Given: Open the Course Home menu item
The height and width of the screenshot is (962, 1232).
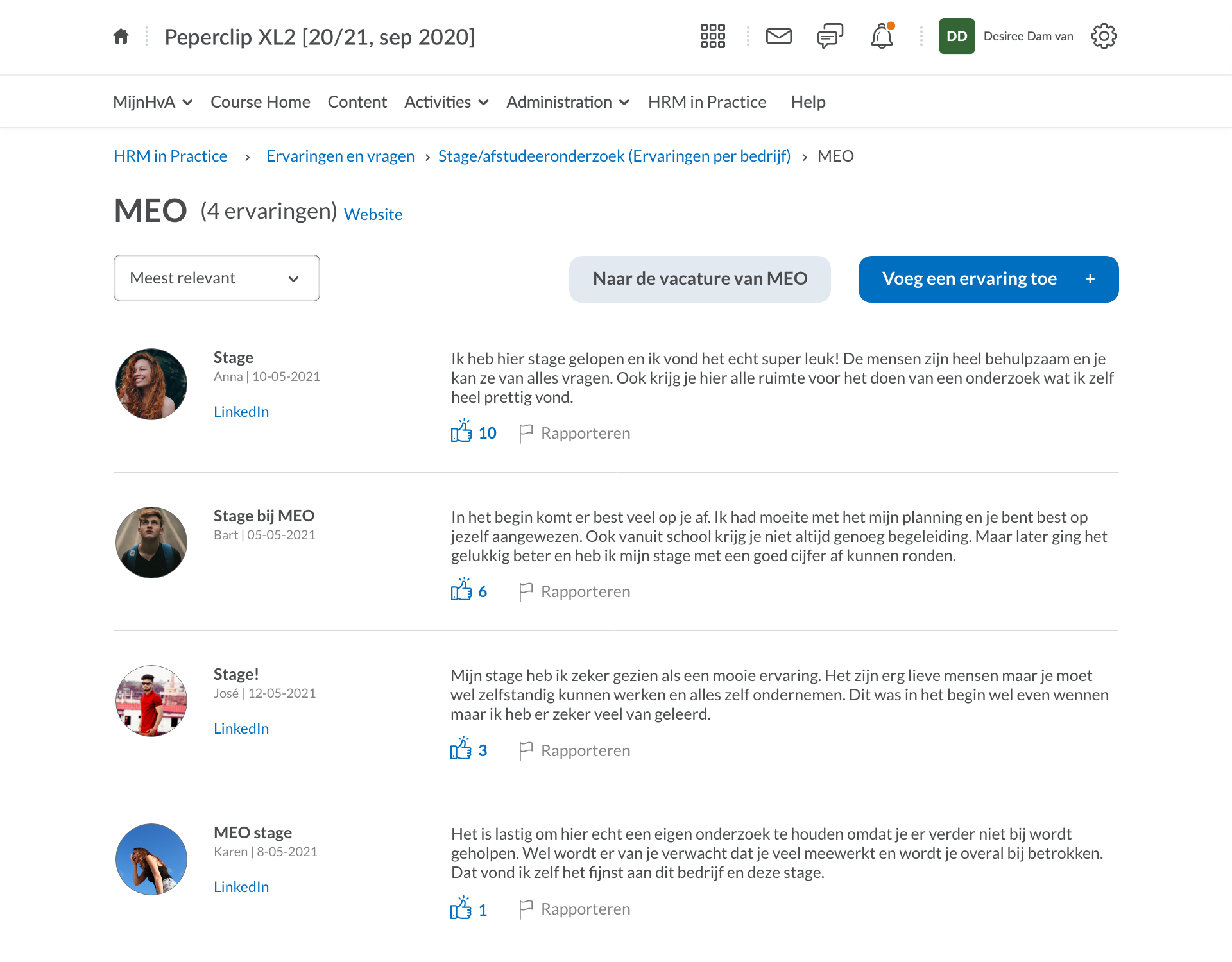Looking at the screenshot, I should coord(260,102).
